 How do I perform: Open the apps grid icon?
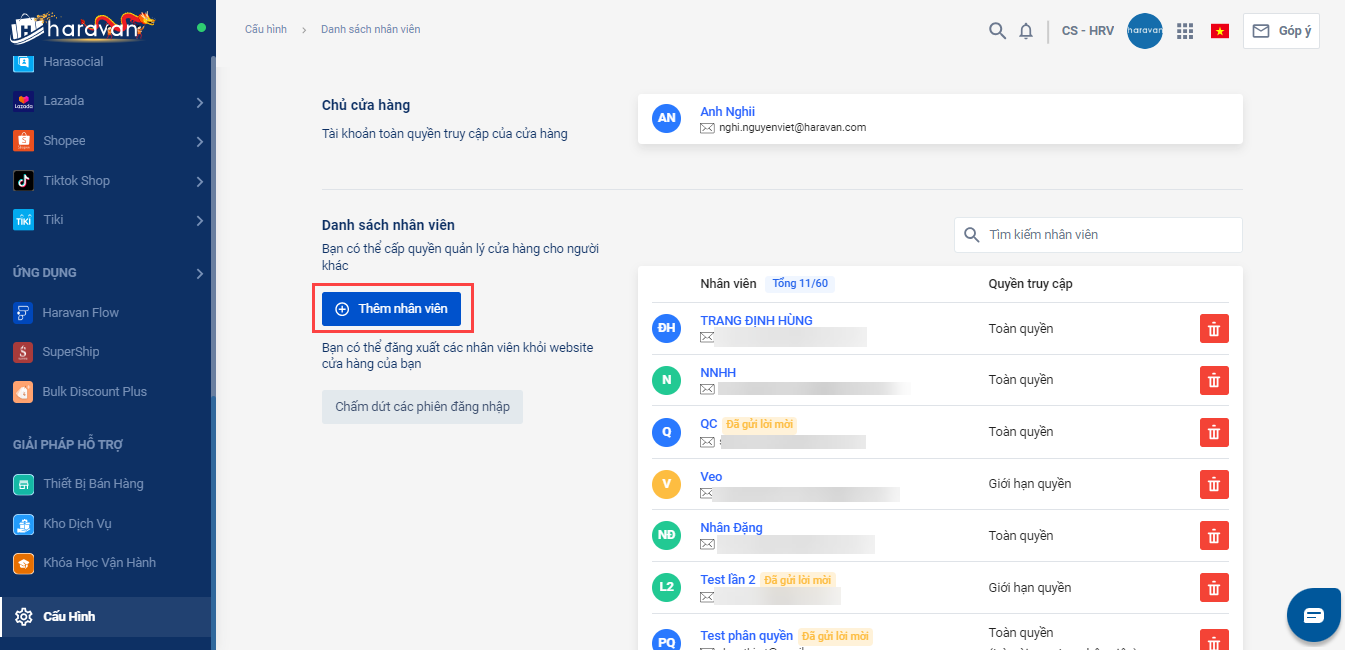tap(1185, 31)
